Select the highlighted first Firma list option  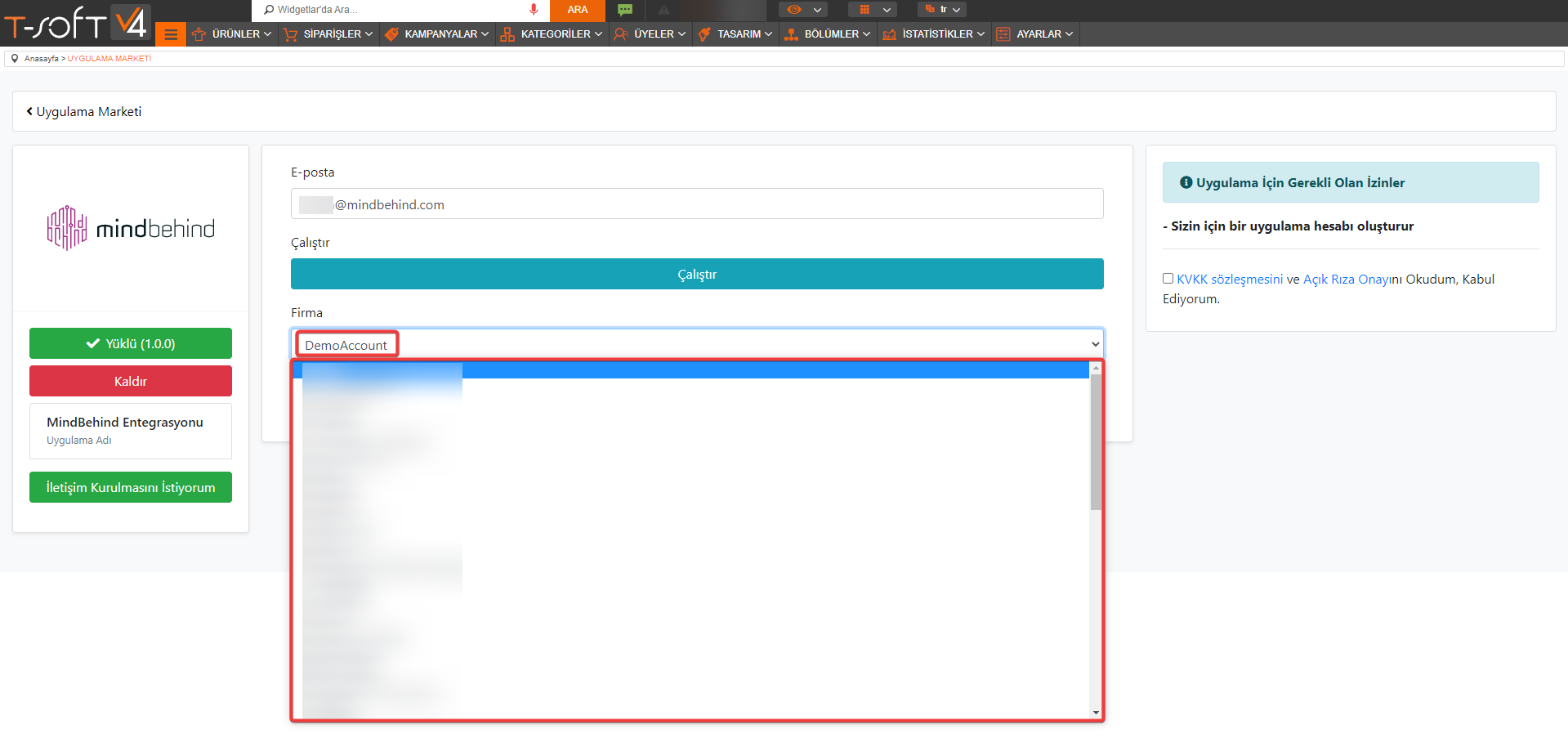click(691, 370)
